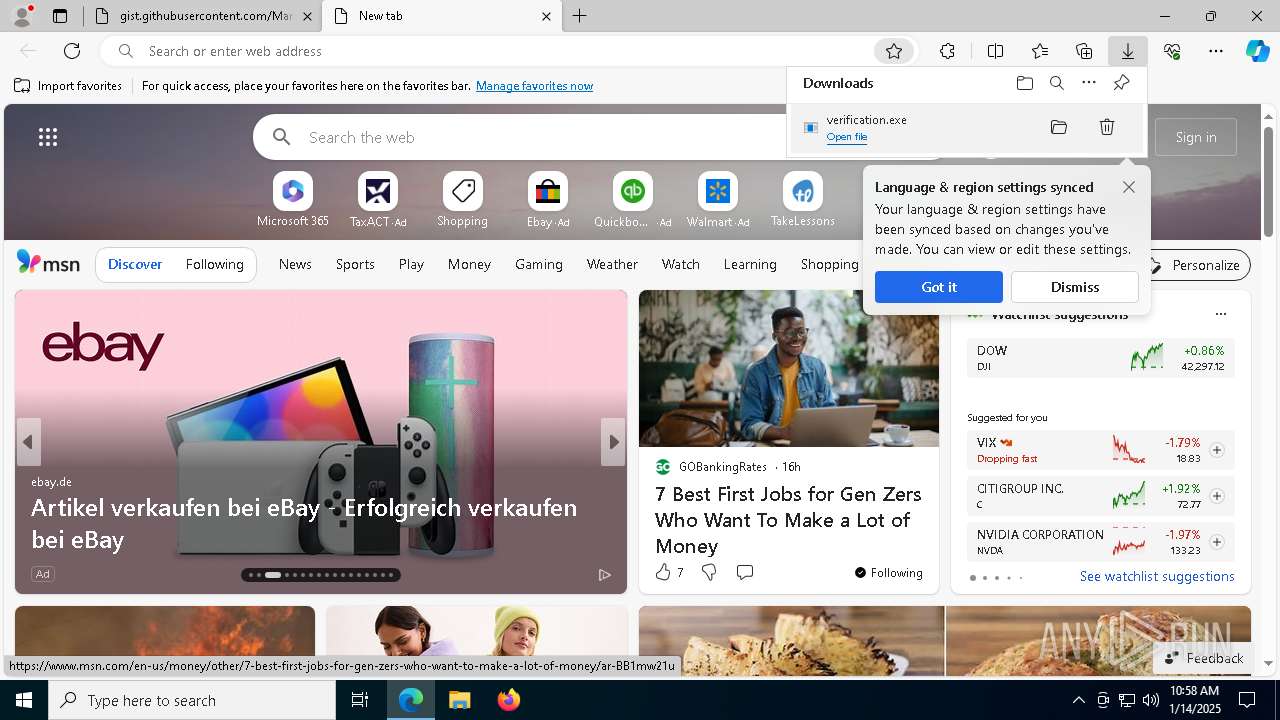Search downloads with magnifier icon
Screen dimensions: 1280x720
point(1057,83)
